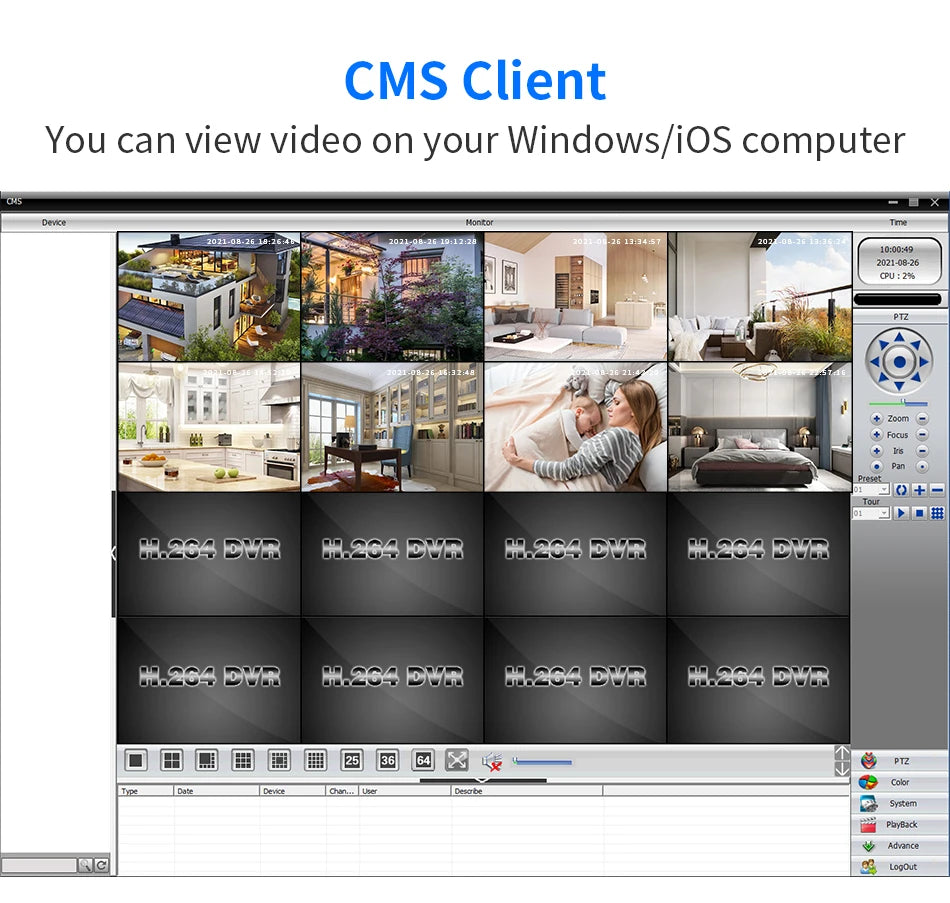The height and width of the screenshot is (903, 950).
Task: Select the thirteen-view layout icon
Action: coord(279,760)
